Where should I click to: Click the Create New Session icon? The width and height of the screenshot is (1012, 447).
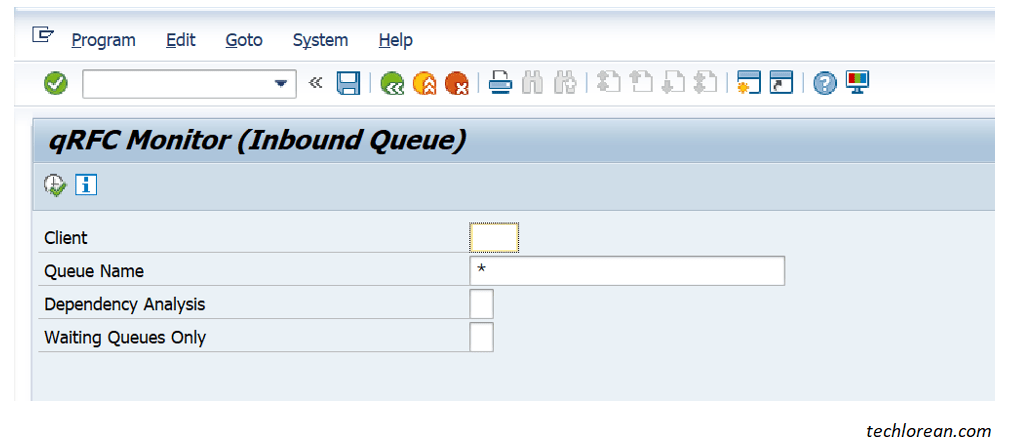pos(749,83)
